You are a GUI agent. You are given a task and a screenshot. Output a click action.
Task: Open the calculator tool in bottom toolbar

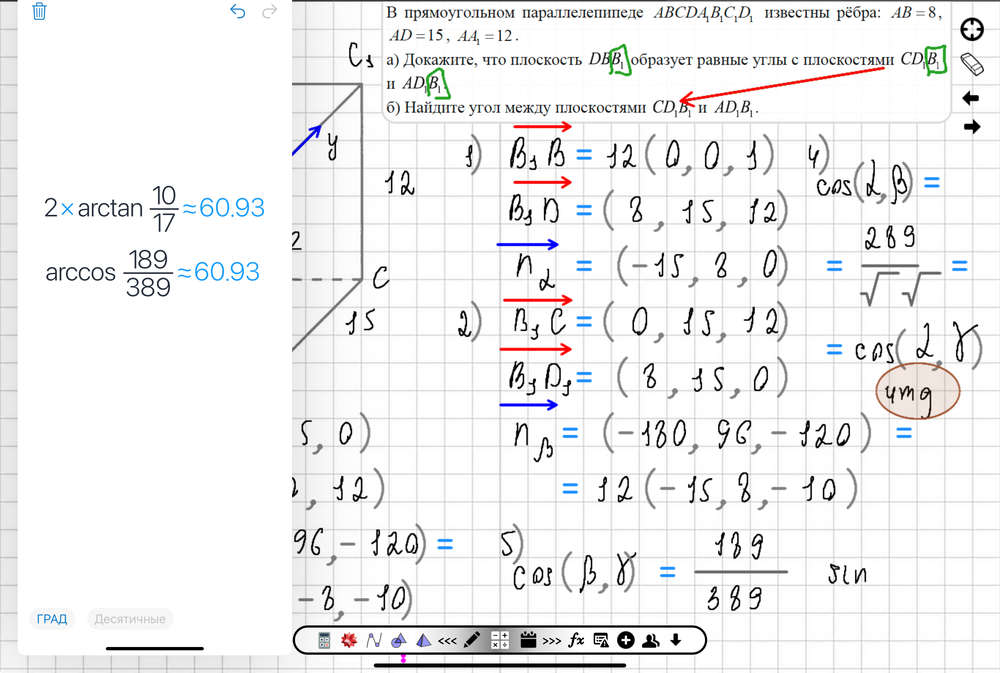pyautogui.click(x=325, y=640)
